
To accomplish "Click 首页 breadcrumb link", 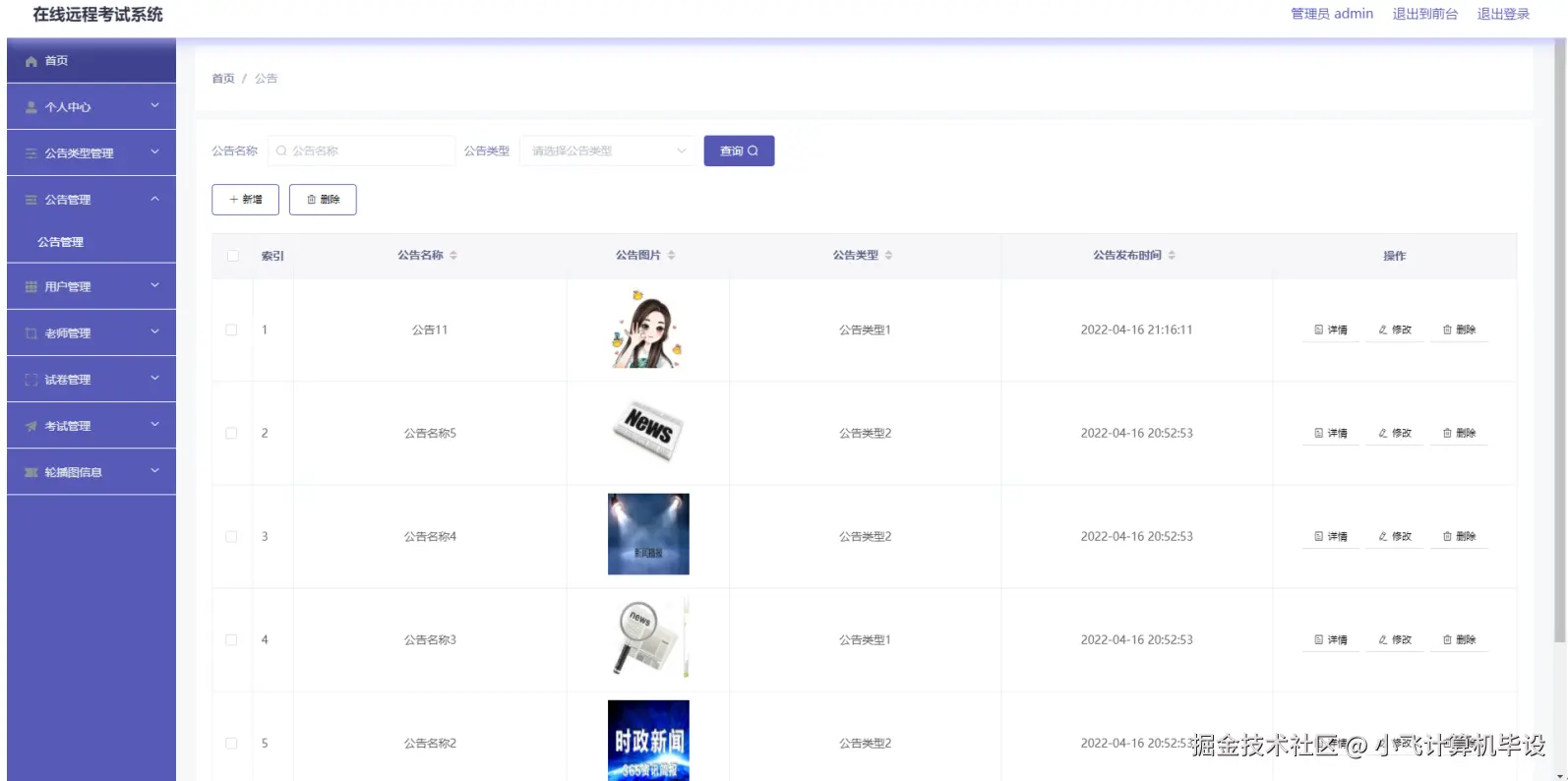I will point(223,79).
